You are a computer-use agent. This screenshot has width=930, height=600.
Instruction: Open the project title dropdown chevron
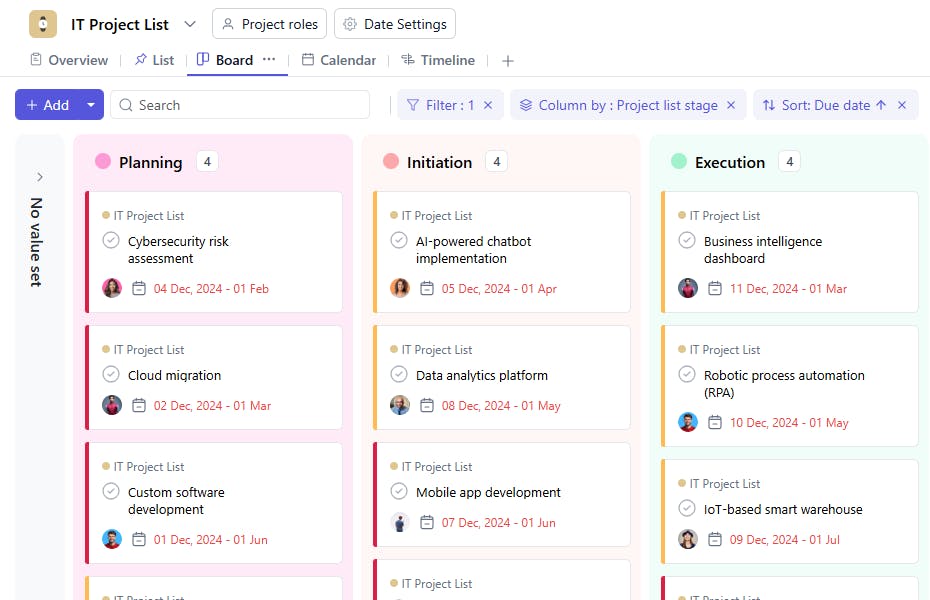click(191, 24)
